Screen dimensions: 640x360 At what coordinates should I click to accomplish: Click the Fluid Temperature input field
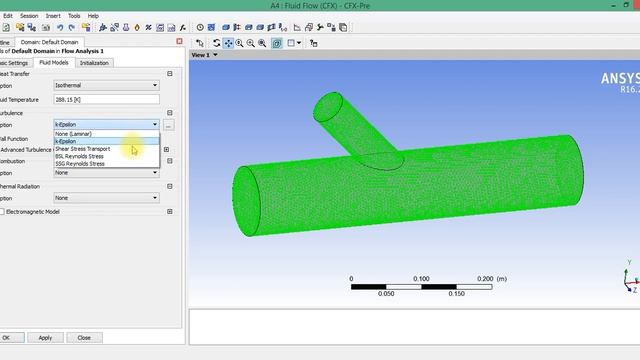click(x=106, y=99)
